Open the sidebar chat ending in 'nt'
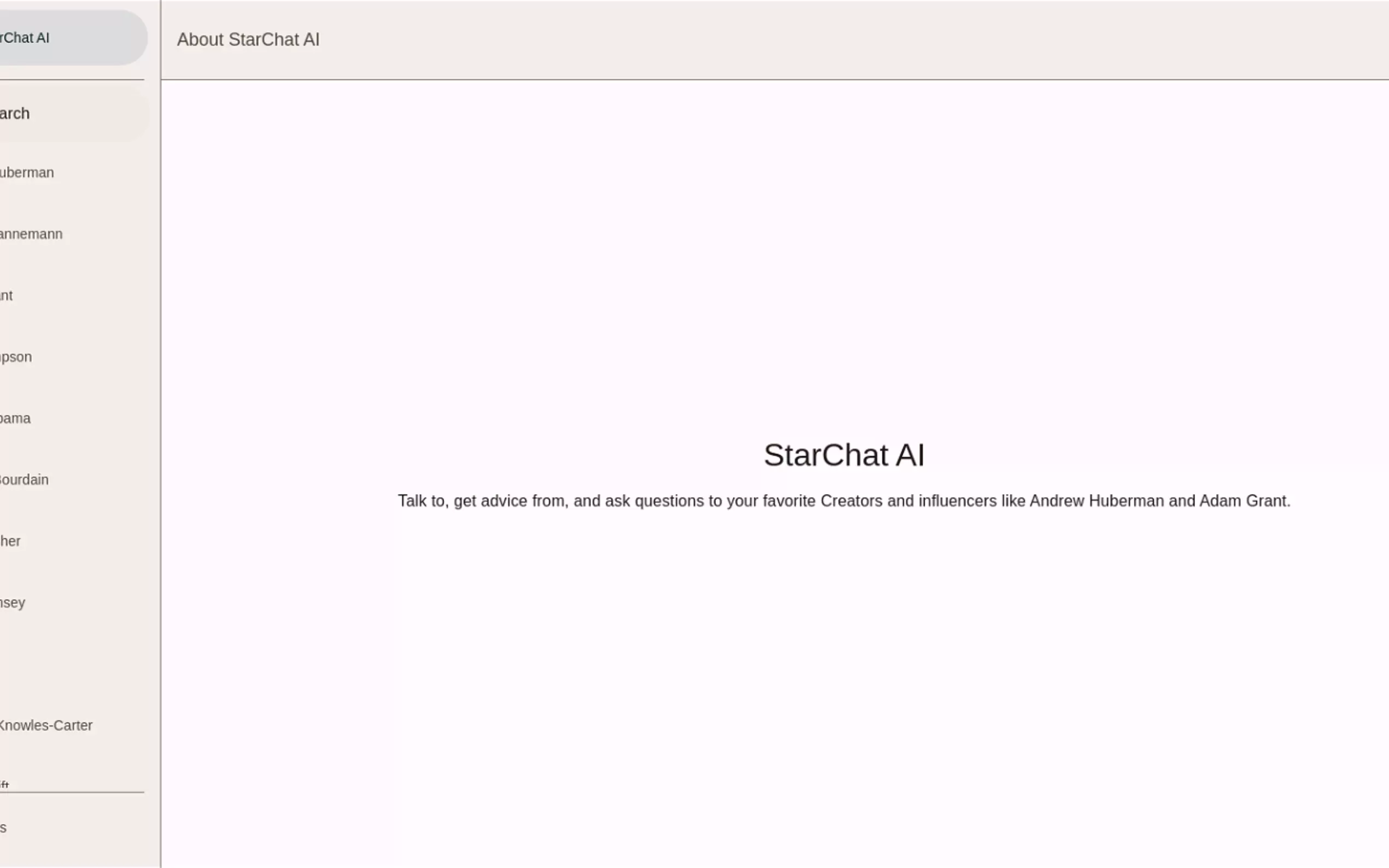This screenshot has height=868, width=1389. pyautogui.click(x=7, y=296)
